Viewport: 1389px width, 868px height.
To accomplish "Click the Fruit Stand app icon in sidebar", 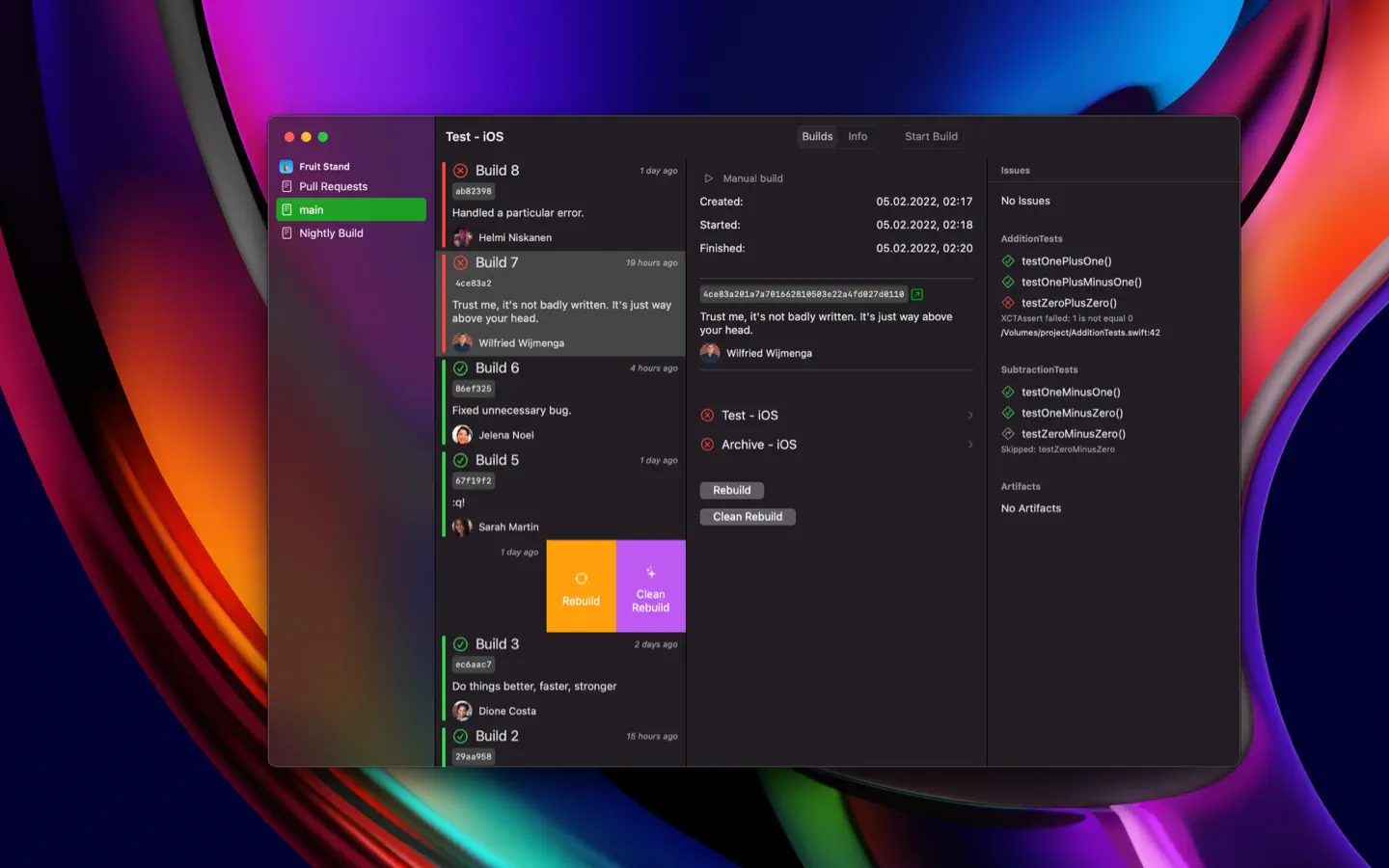I will (x=286, y=167).
